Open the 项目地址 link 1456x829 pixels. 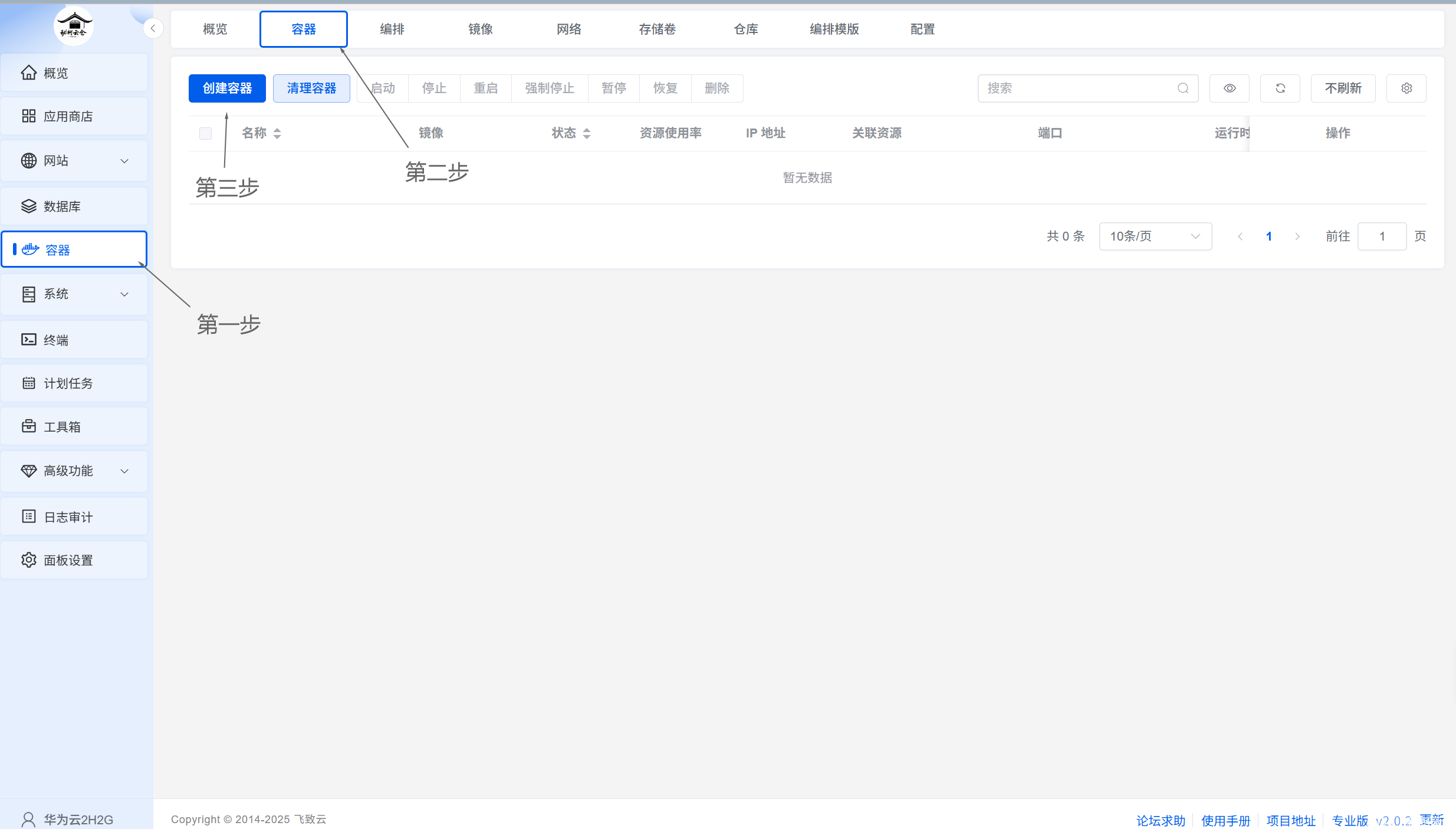(1291, 820)
